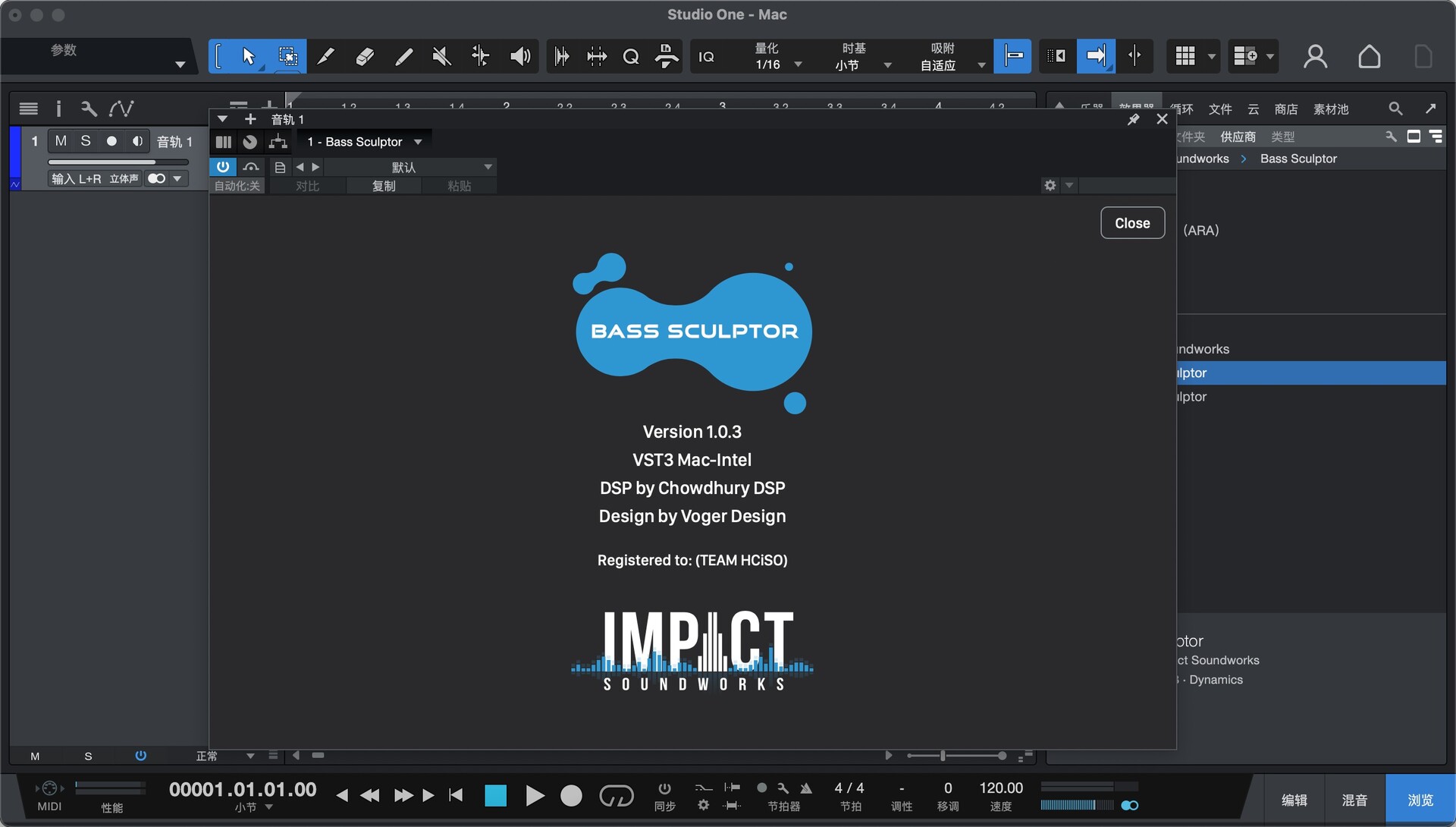Select the Listen speaker tool

(x=519, y=56)
